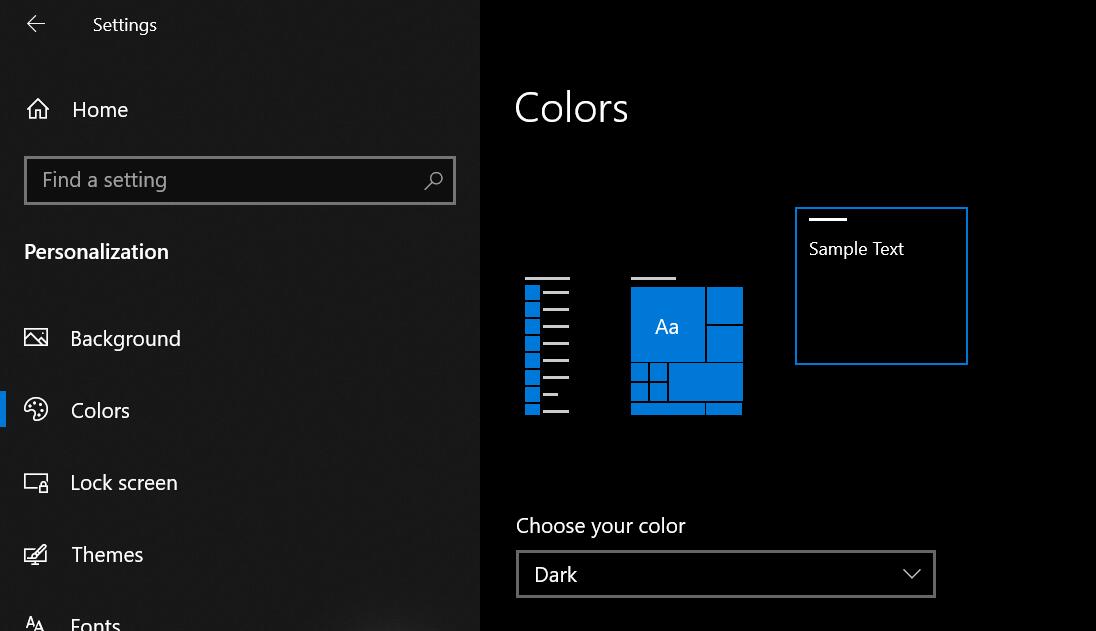Click the Themes brush icon
Viewport: 1096px width, 631px height.
point(36,554)
